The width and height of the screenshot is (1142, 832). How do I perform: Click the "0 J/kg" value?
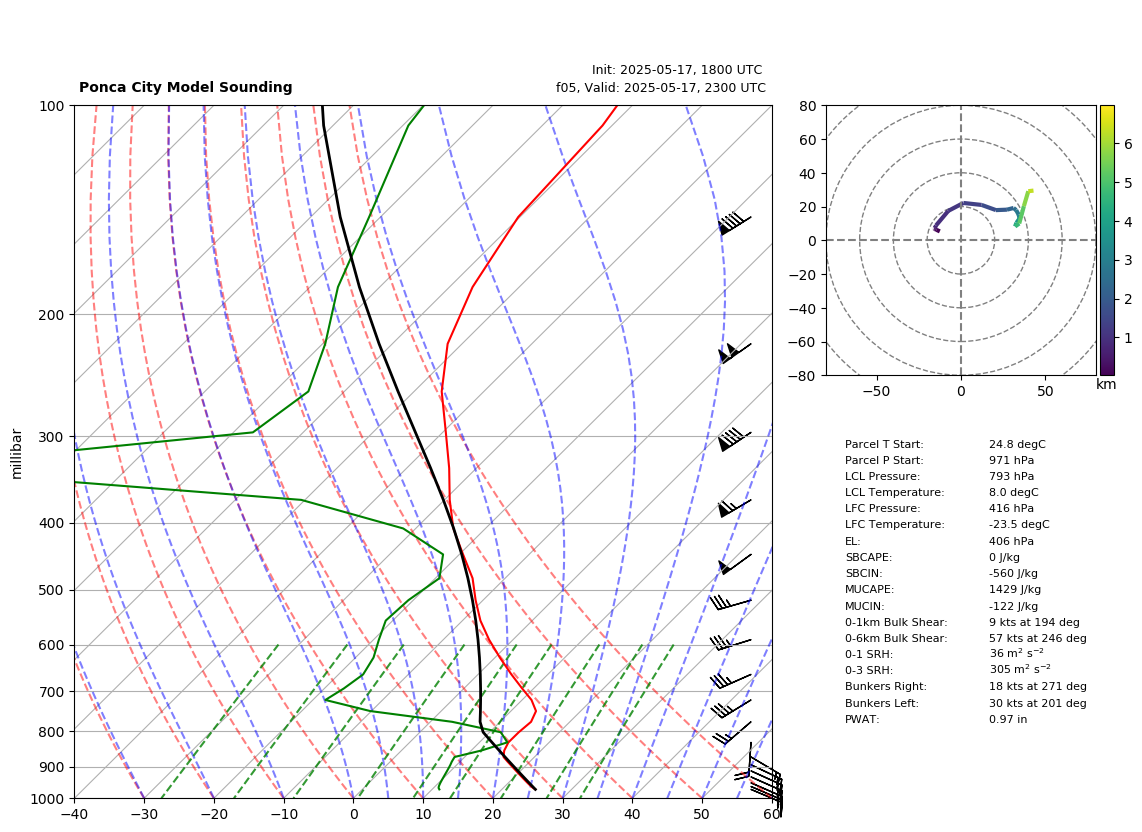tap(1004, 557)
